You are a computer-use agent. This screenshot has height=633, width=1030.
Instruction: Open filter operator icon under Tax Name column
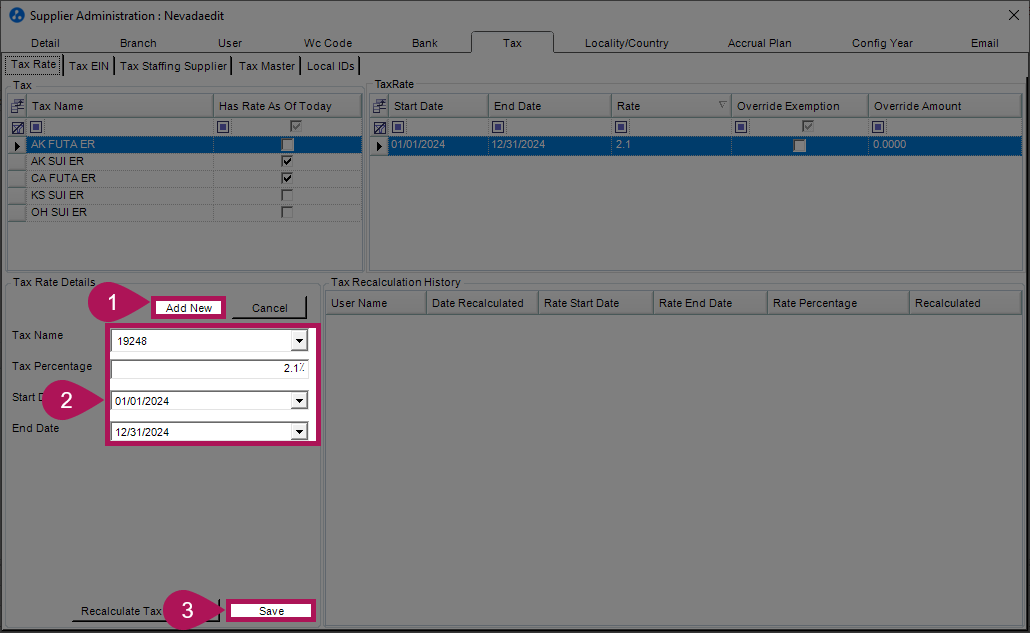(37, 127)
